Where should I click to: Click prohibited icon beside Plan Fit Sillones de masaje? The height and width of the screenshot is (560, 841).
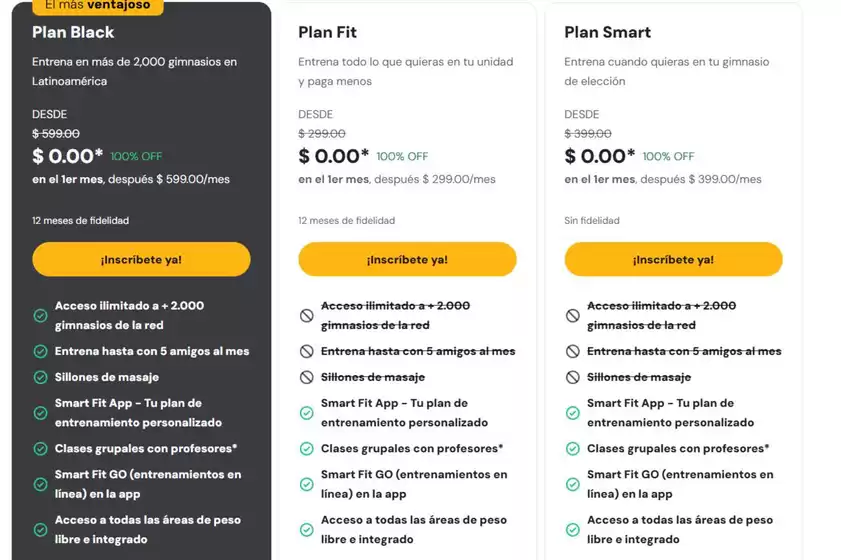pyautogui.click(x=307, y=377)
